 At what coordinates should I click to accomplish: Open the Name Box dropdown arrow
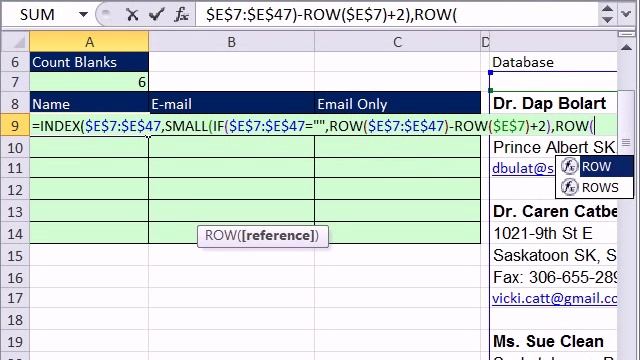click(83, 15)
